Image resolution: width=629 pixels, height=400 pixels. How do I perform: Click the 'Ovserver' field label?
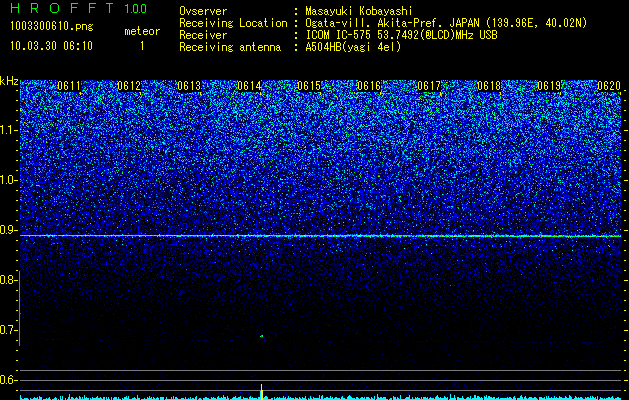[203, 11]
